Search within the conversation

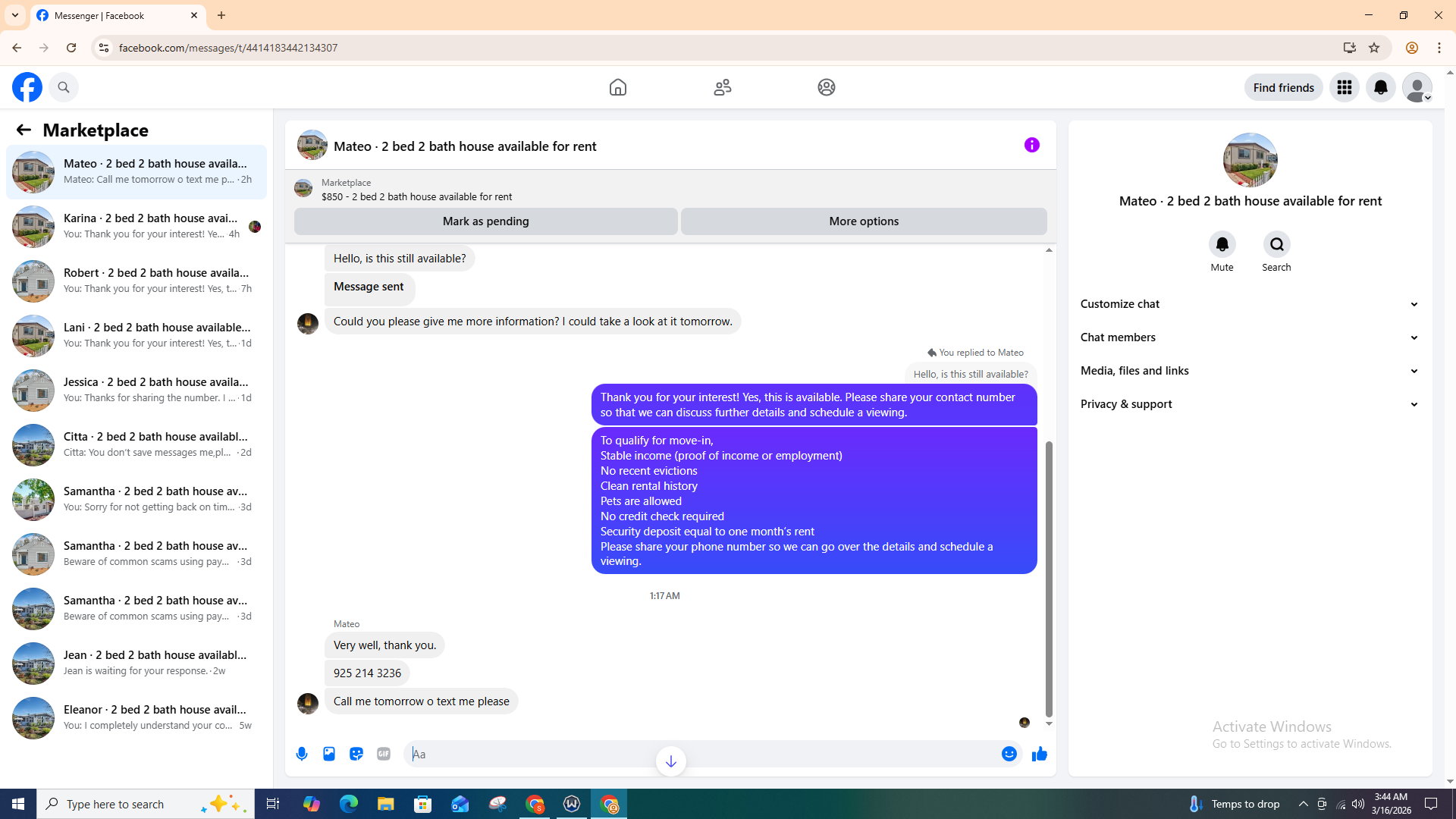coord(1276,245)
